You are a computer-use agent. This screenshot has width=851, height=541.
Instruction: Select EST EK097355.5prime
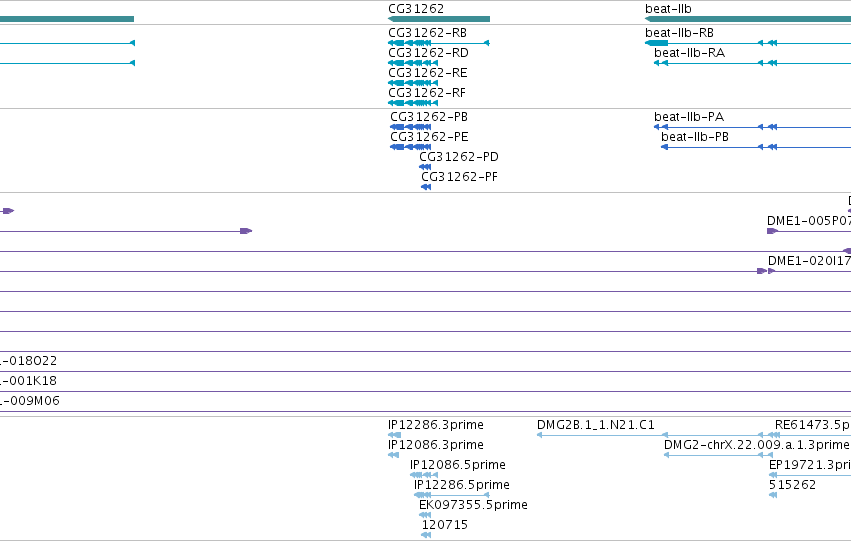pyautogui.click(x=473, y=505)
